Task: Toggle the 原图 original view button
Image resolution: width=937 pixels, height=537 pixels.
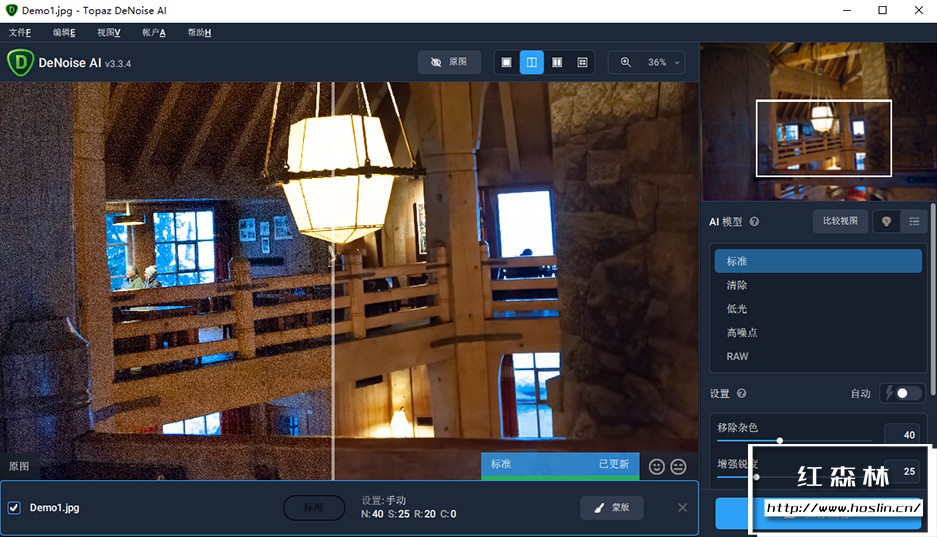Action: point(449,62)
